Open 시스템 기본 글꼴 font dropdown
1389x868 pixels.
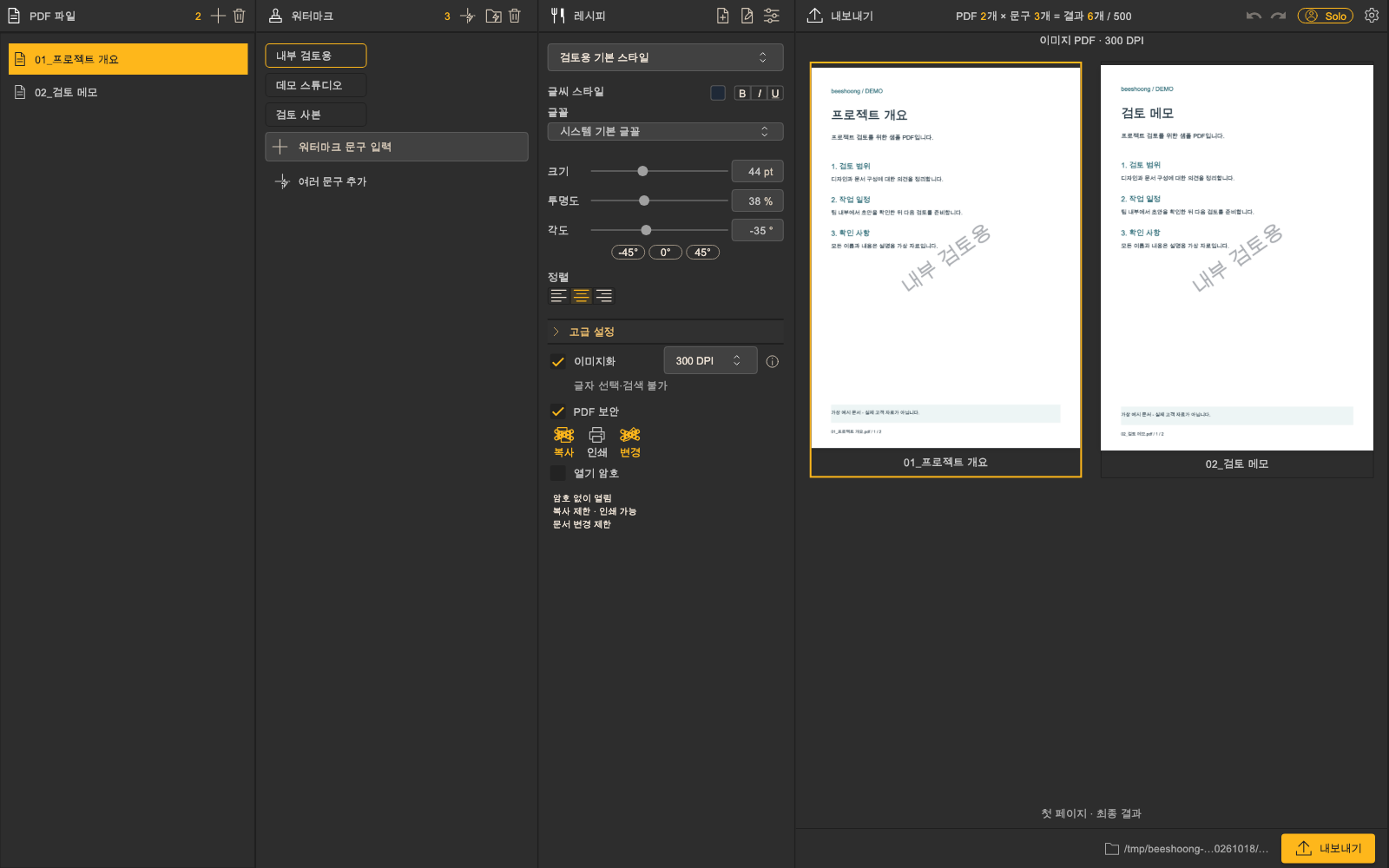point(665,131)
